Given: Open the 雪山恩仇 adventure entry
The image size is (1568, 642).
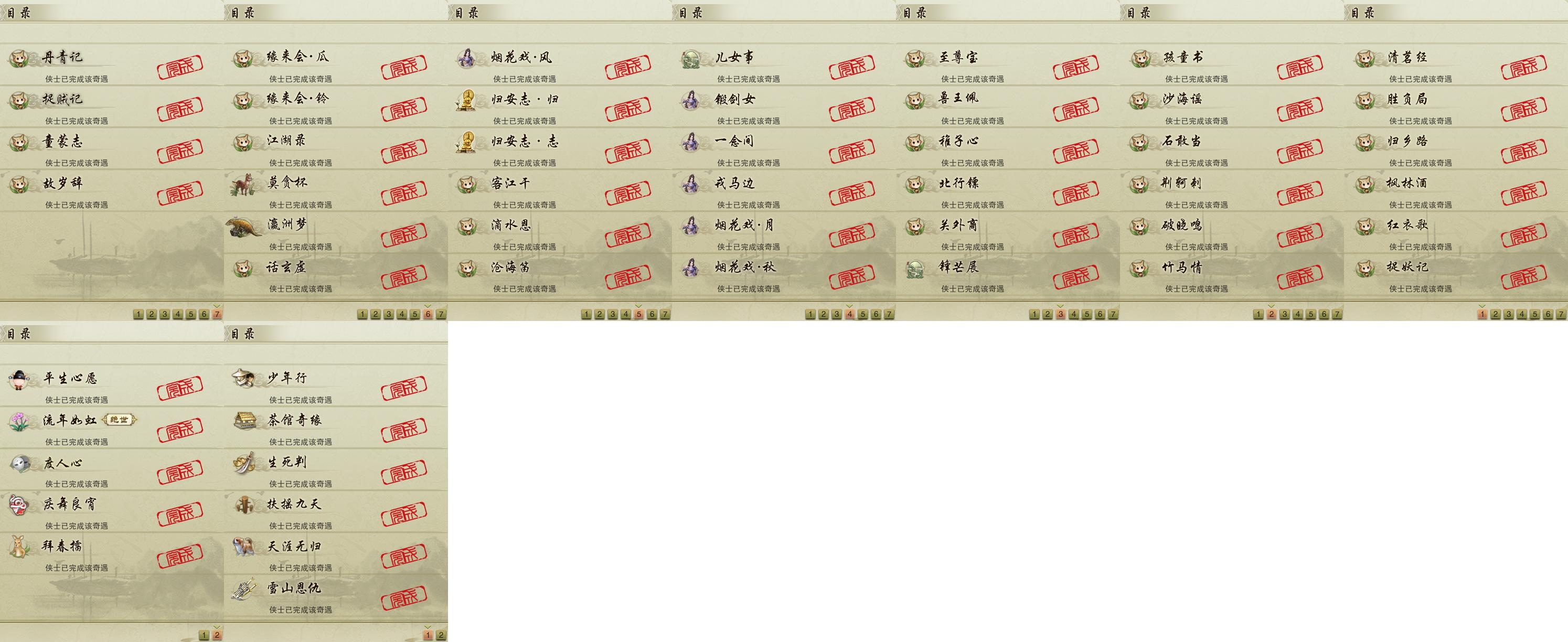Looking at the screenshot, I should coord(336,595).
